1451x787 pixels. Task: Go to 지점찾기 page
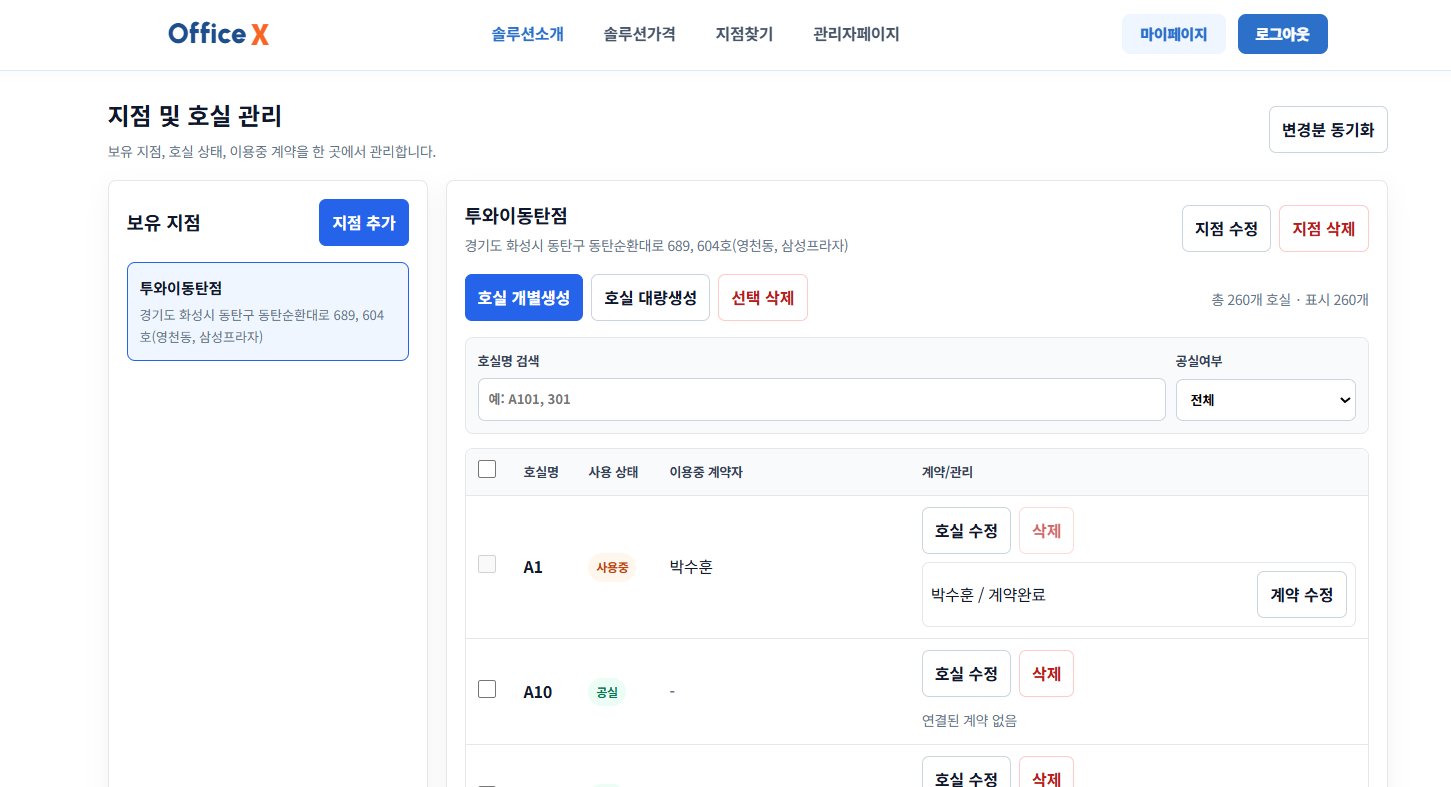point(744,34)
